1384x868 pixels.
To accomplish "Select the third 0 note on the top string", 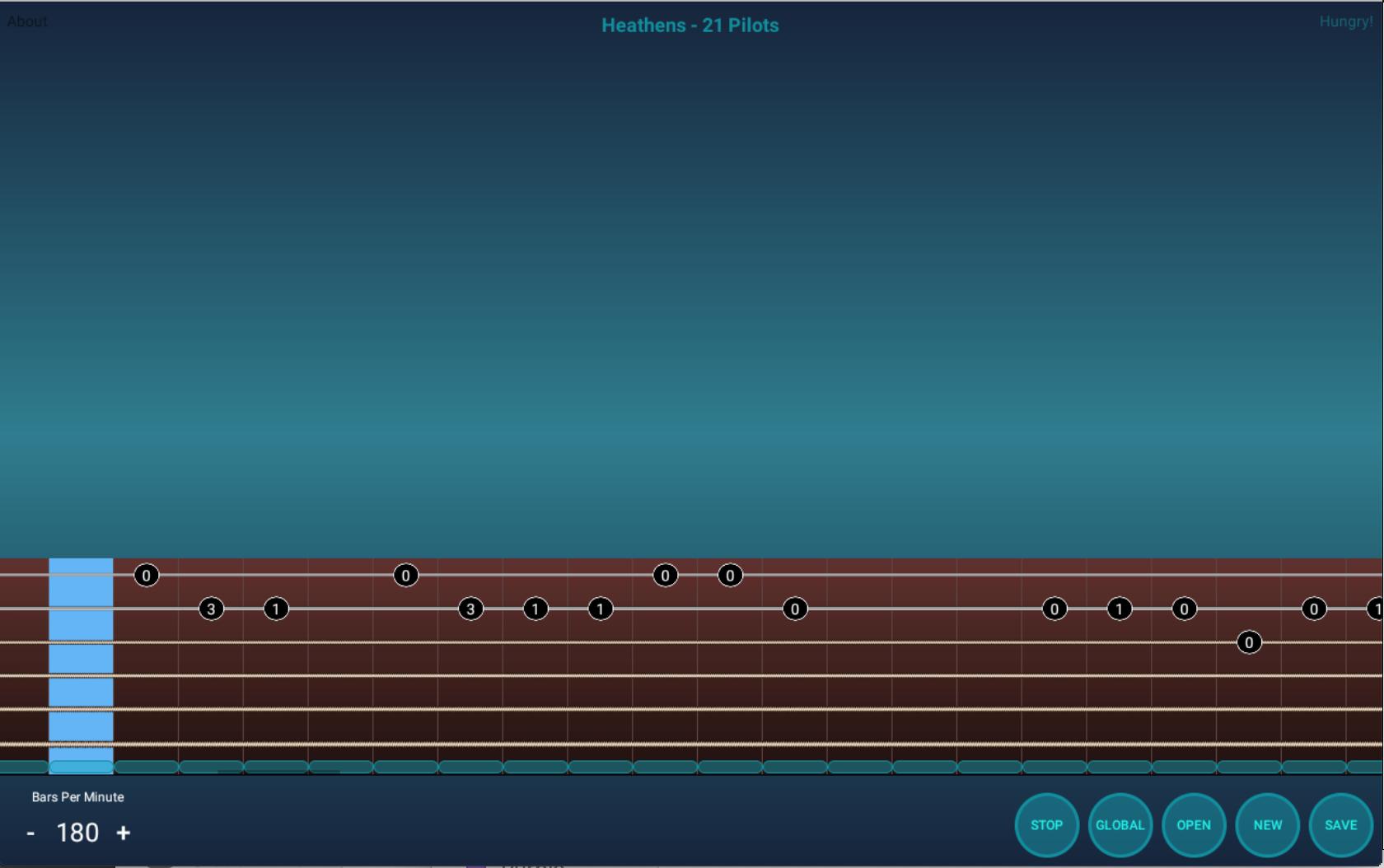I will 665,576.
